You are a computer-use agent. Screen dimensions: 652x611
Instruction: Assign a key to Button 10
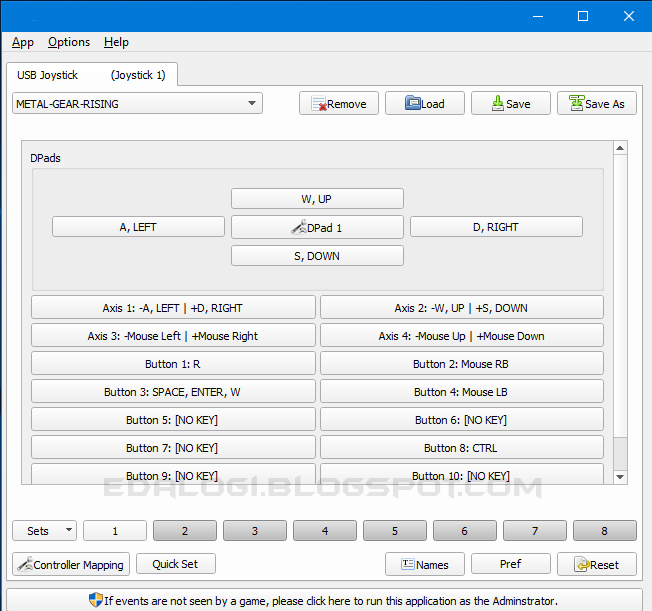[462, 474]
